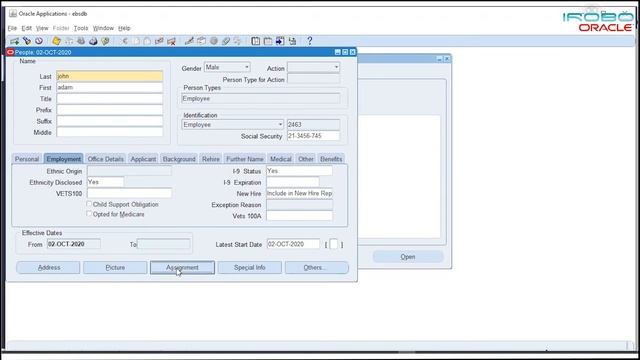Image resolution: width=640 pixels, height=360 pixels.
Task: Click the Others... button
Action: [317, 267]
